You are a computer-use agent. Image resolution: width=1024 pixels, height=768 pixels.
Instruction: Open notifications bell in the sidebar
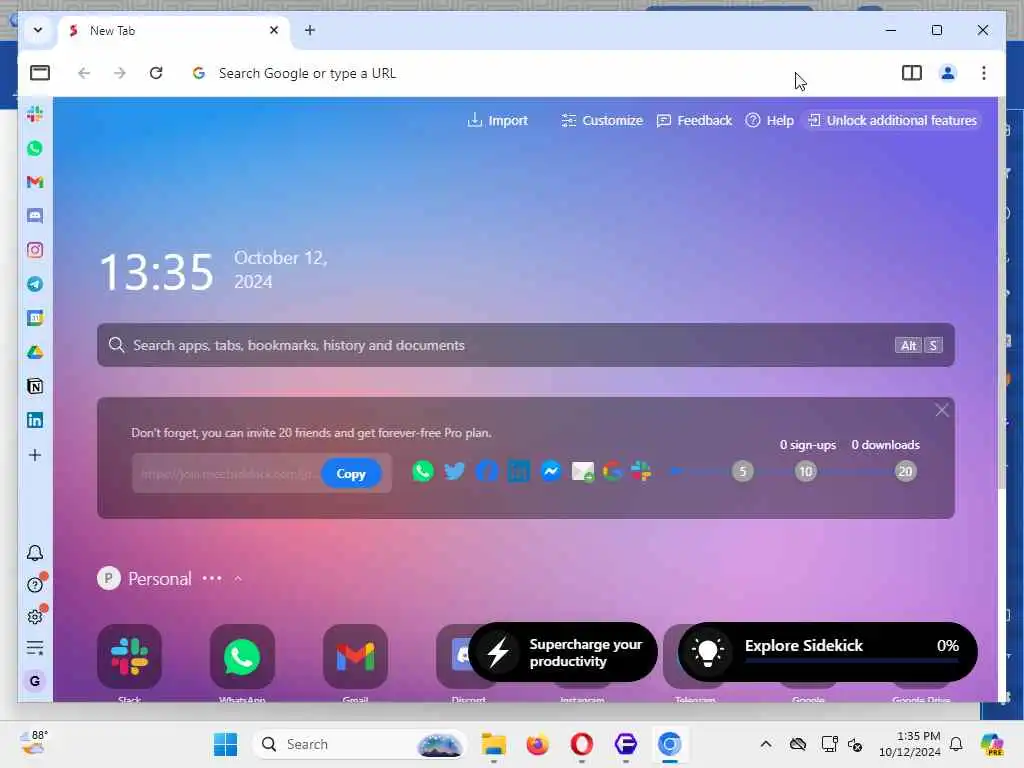coord(35,553)
